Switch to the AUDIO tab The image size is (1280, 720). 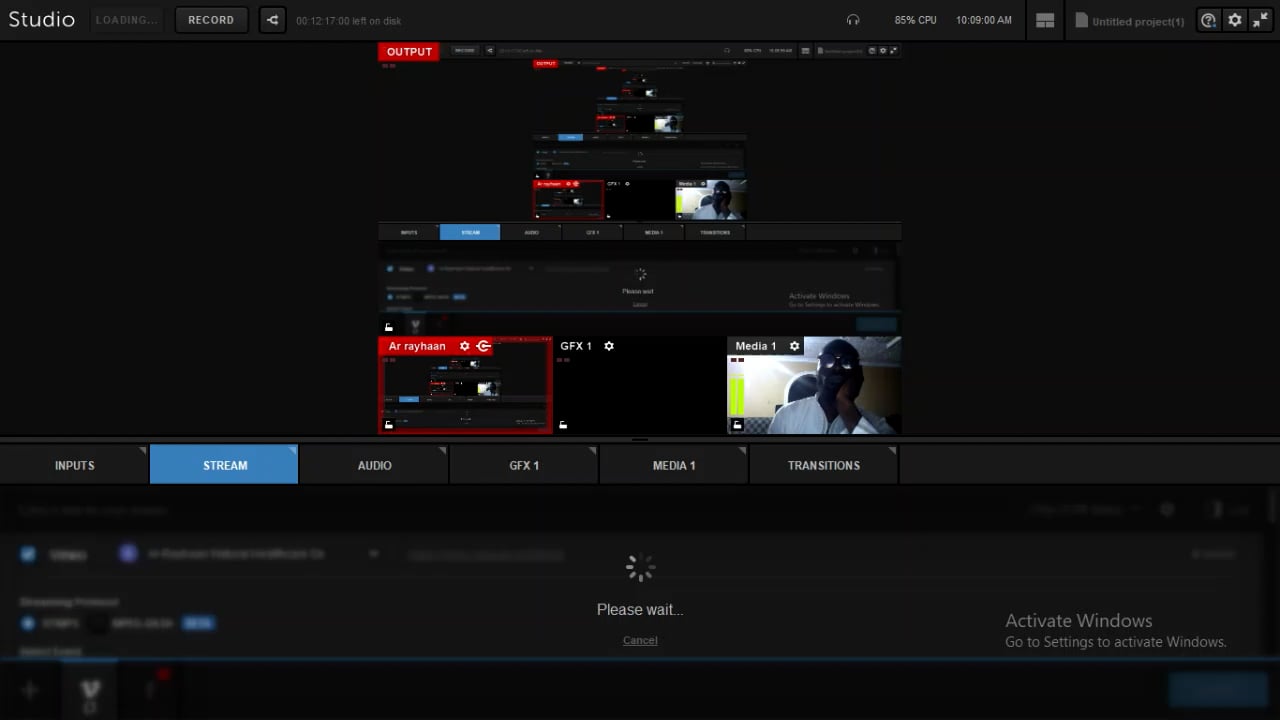pyautogui.click(x=374, y=465)
